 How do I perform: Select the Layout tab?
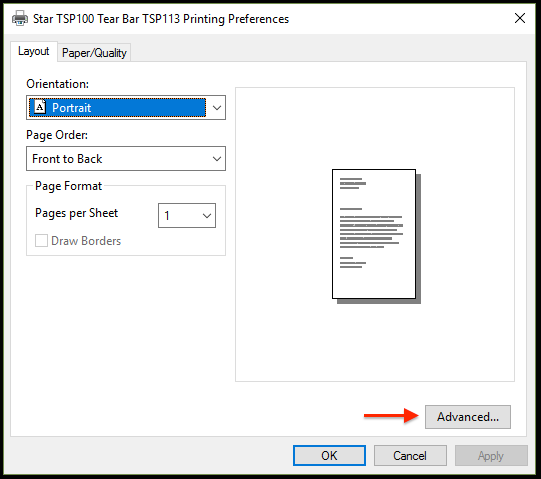[33, 51]
